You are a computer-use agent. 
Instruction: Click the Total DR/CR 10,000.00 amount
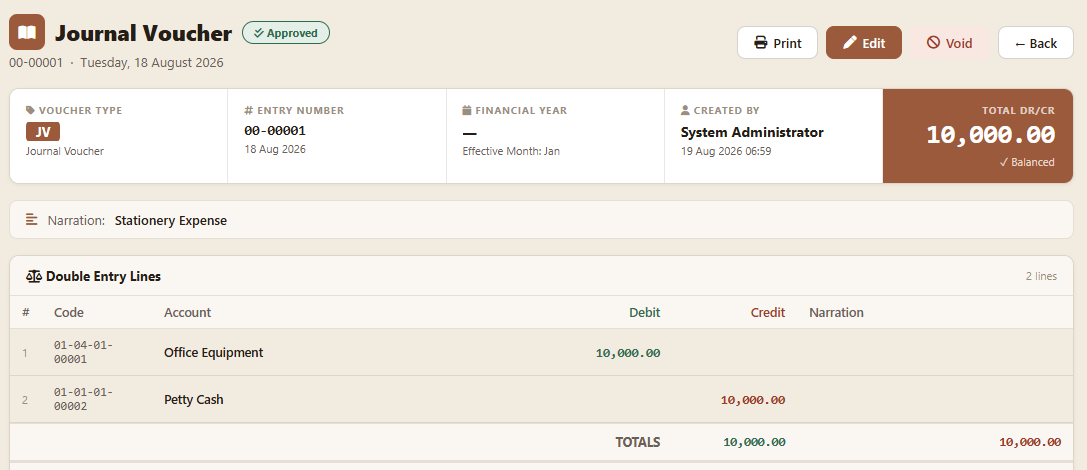[991, 134]
